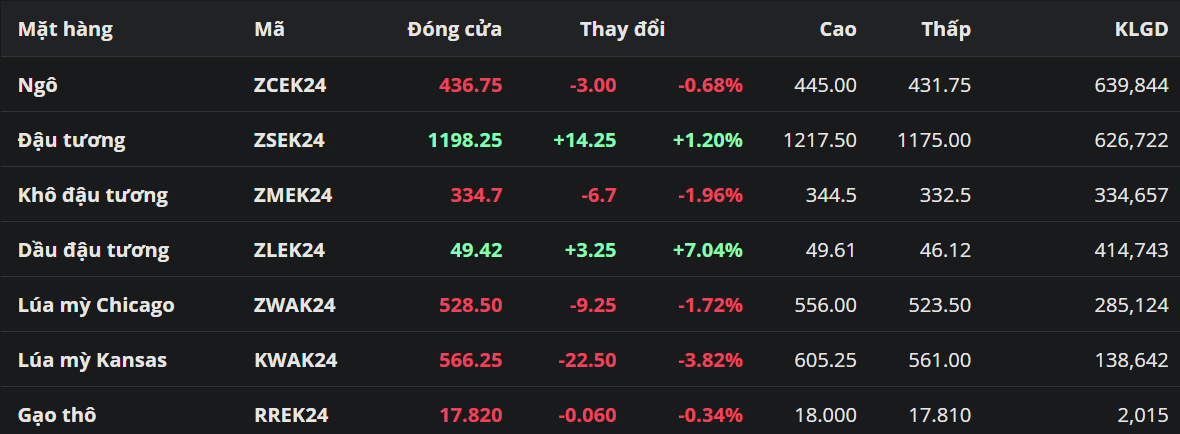This screenshot has height=434, width=1180.
Task: Open 'Lúa mỳ Chicago' commodity row
Action: pos(96,305)
